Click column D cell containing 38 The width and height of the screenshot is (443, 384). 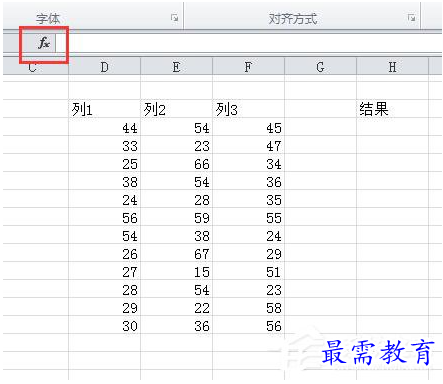pyautogui.click(x=105, y=181)
